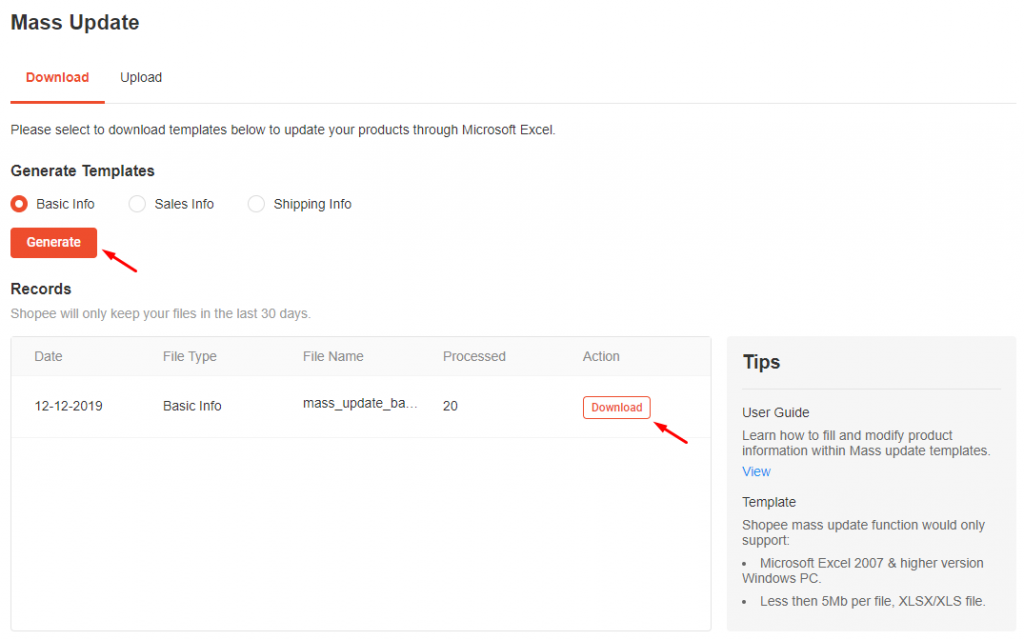Select the Shipping Info radio button
Image resolution: width=1024 pixels, height=640 pixels.
(256, 203)
